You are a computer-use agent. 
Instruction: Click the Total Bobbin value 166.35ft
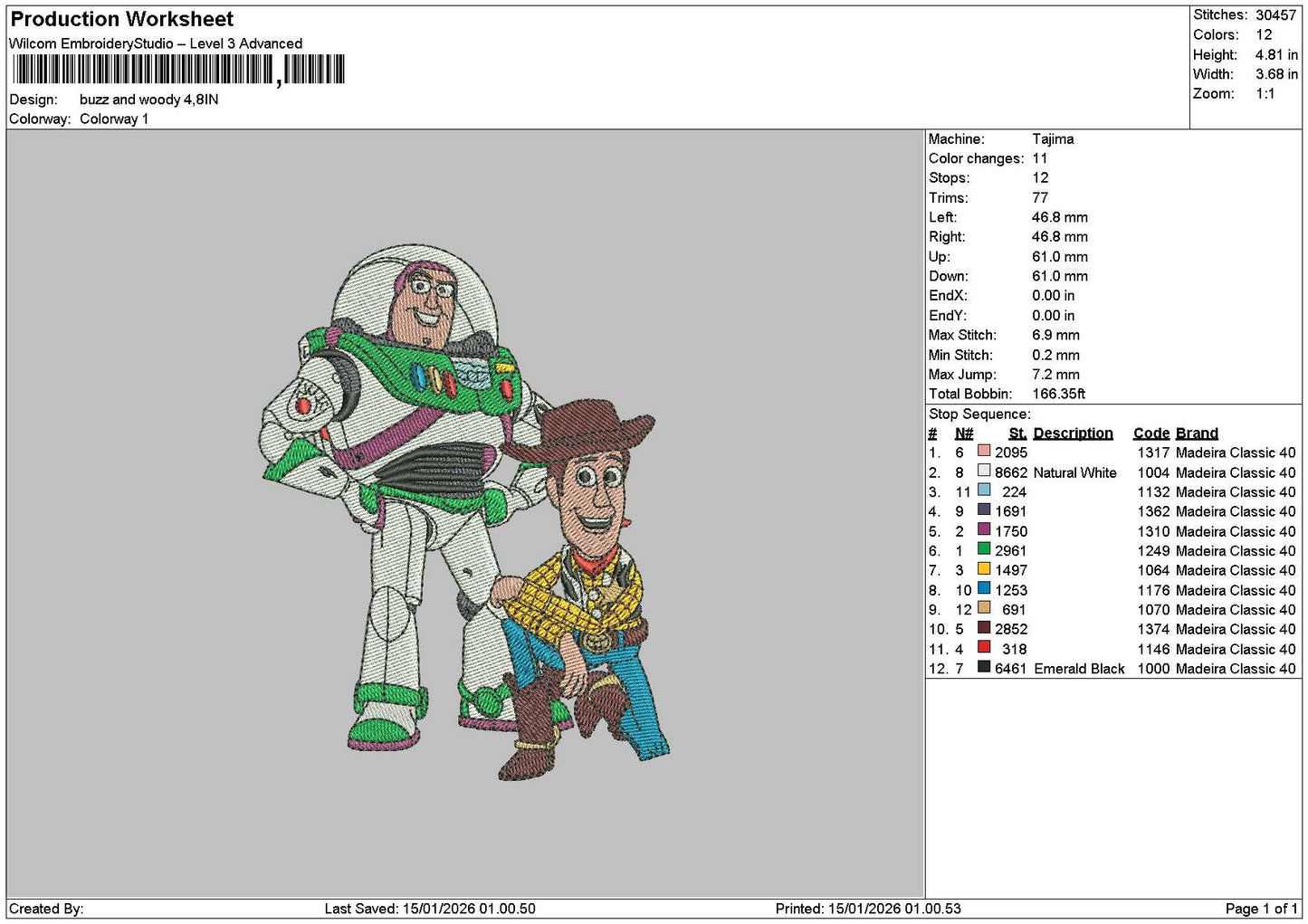tap(1058, 394)
